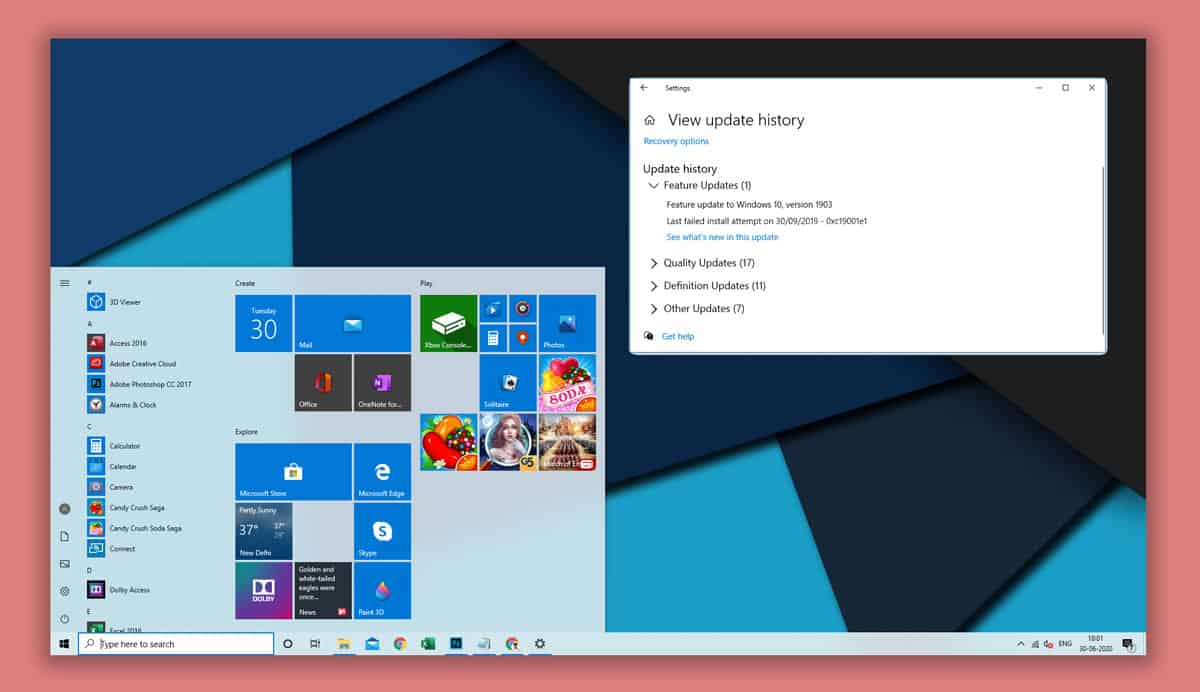Image resolution: width=1200 pixels, height=692 pixels.
Task: Open the Candy Crush Saga tile
Action: [x=448, y=442]
